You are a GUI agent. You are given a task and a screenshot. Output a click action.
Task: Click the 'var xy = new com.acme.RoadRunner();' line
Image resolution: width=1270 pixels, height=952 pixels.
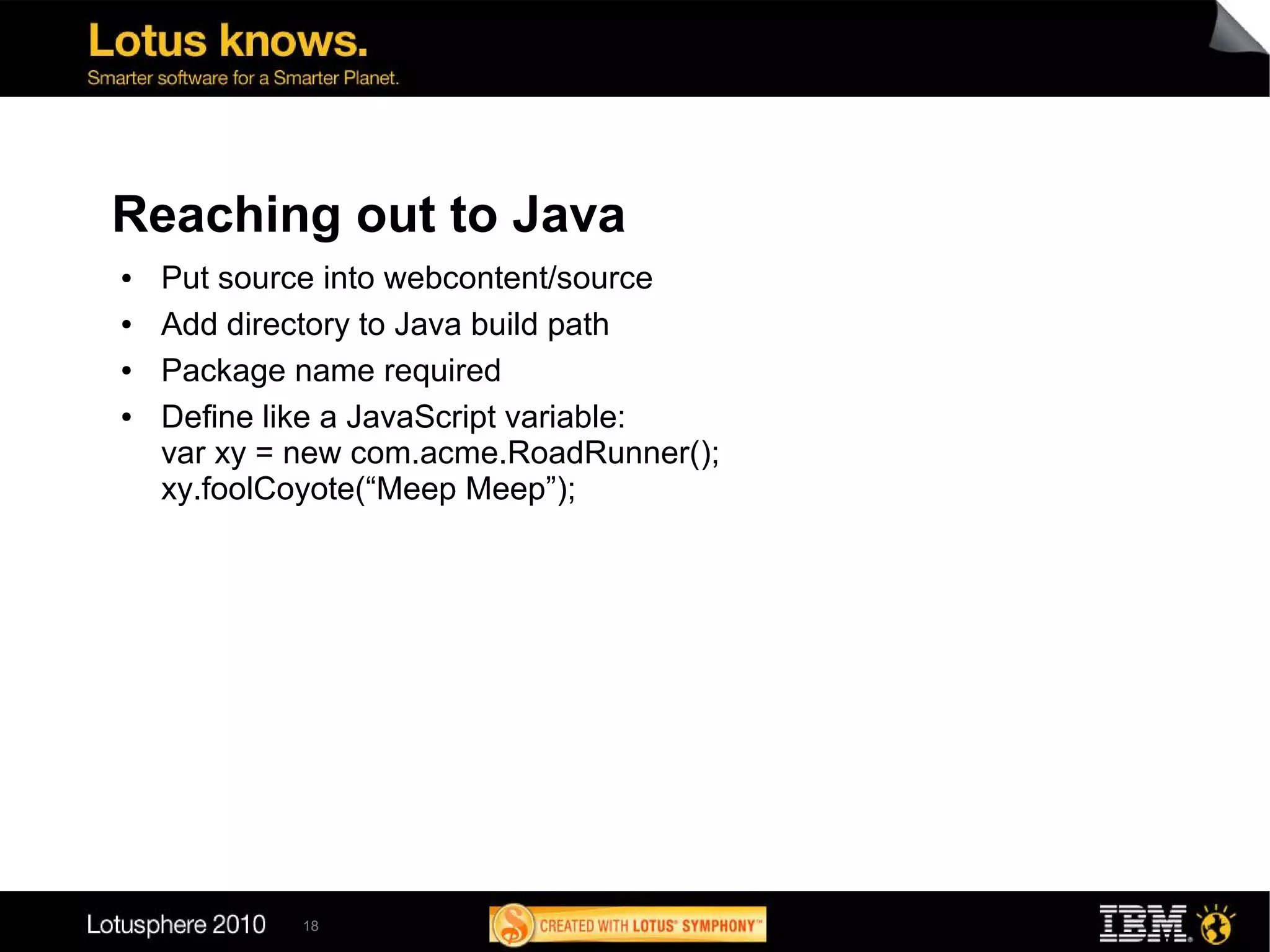coord(440,453)
